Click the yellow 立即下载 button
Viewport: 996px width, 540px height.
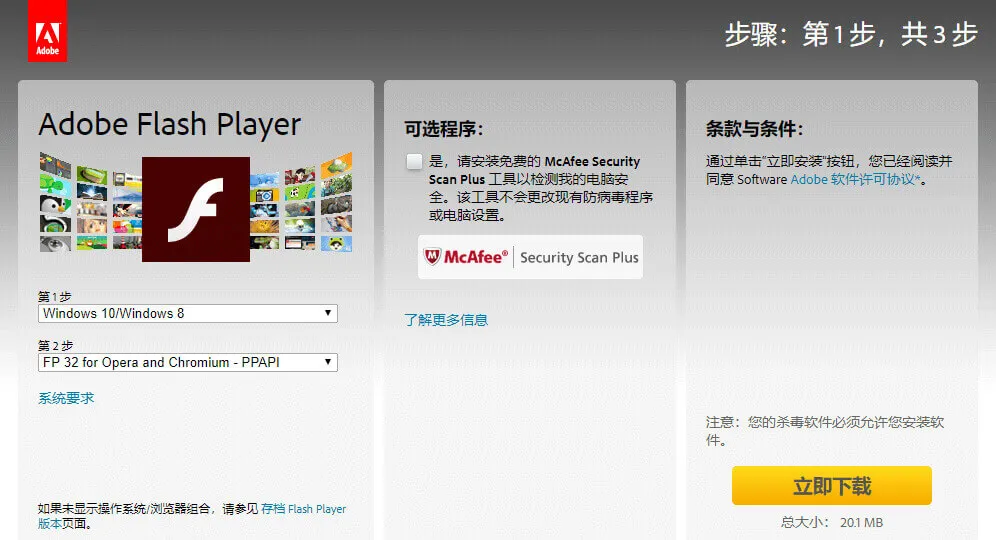coord(831,486)
